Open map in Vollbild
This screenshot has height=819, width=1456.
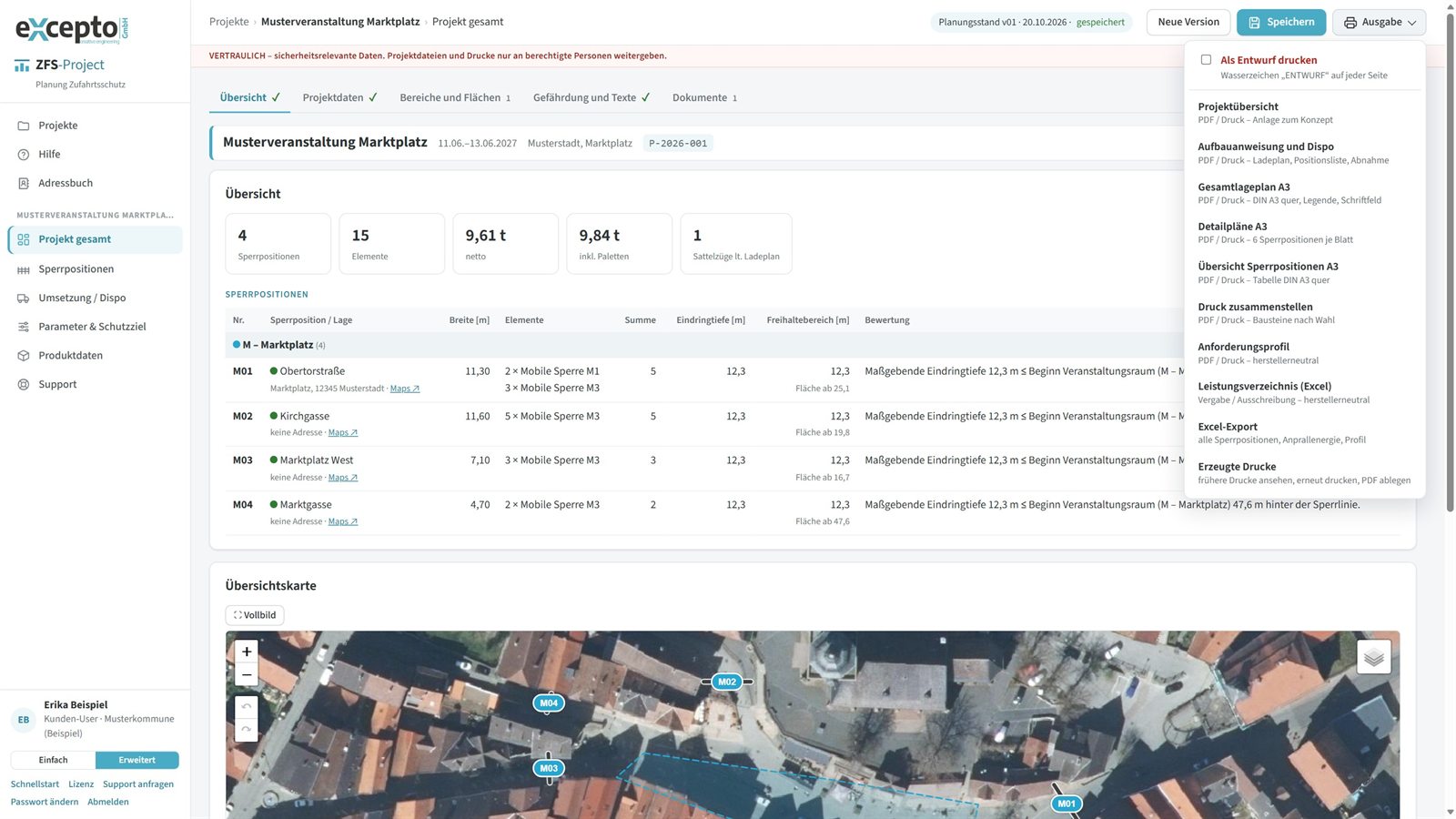[255, 615]
